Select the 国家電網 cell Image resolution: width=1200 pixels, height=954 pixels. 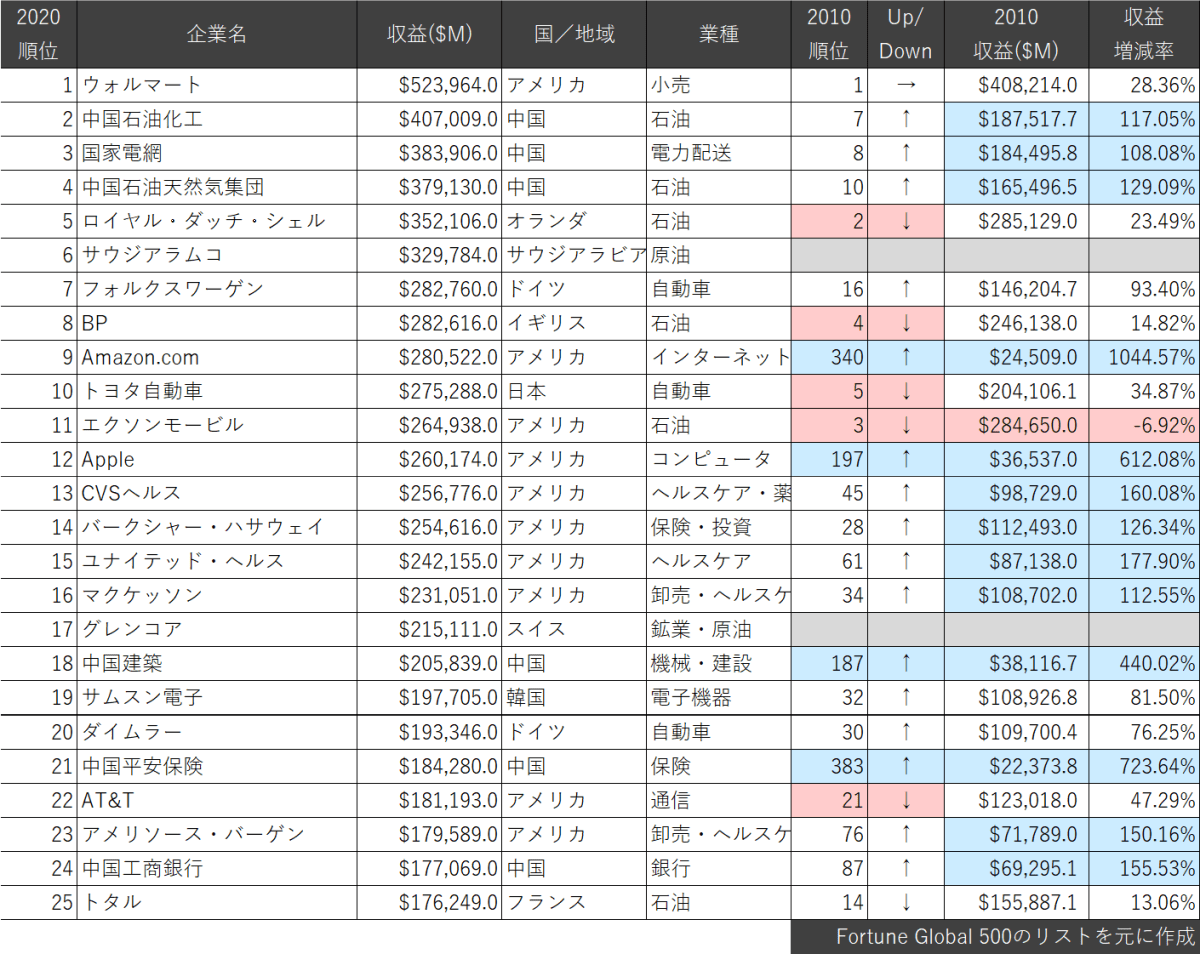click(x=216, y=153)
